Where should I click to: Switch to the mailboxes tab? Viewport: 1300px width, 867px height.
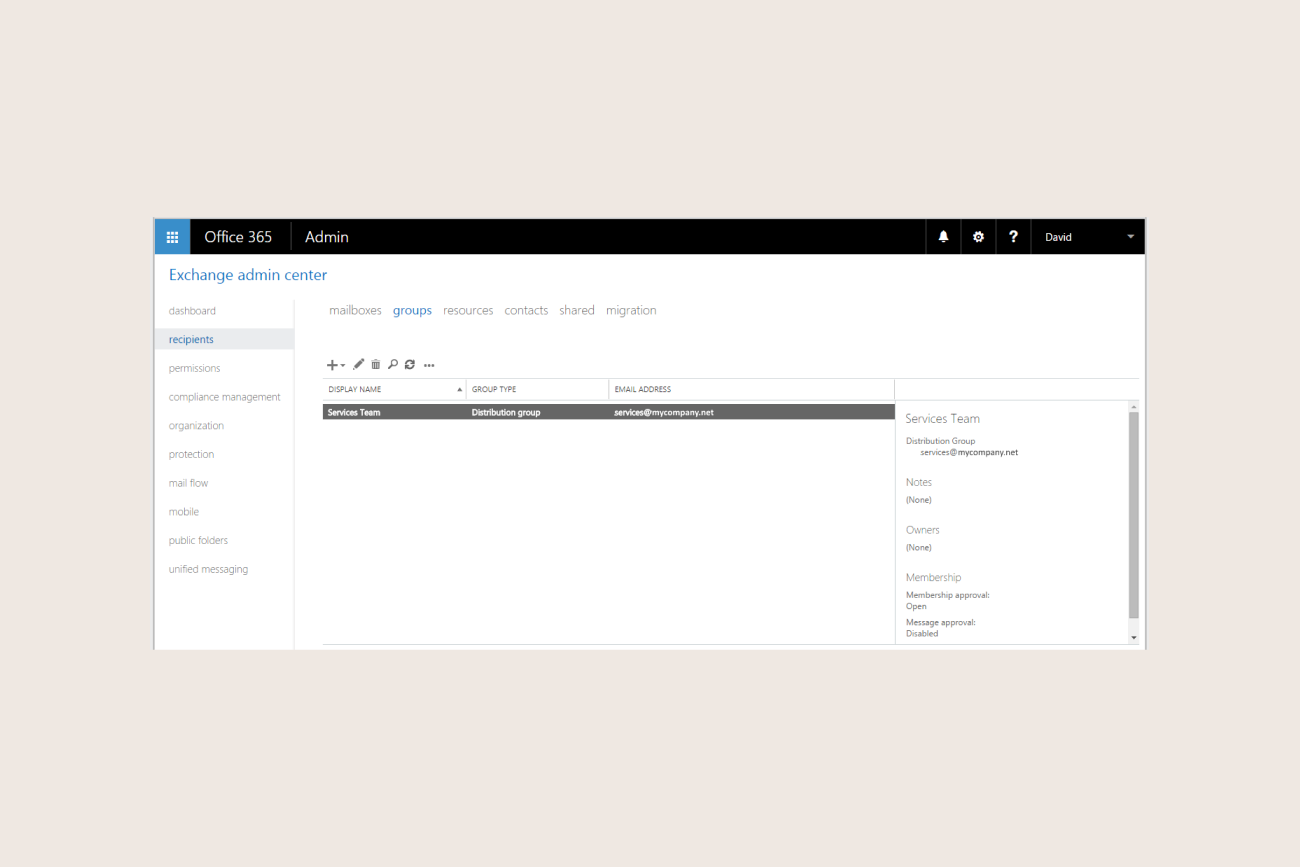[355, 311]
